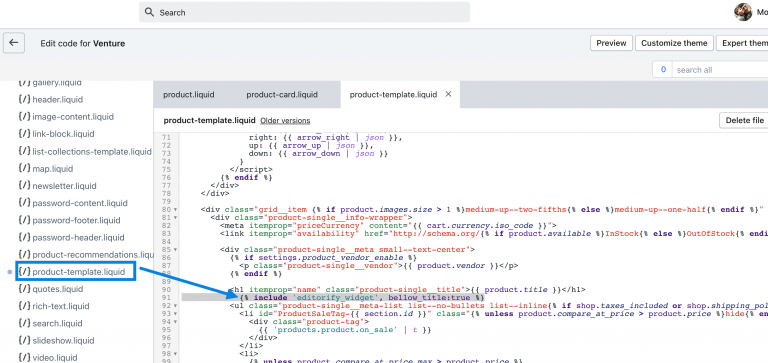Open Customize theme
Image resolution: width=768 pixels, height=363 pixels.
point(674,43)
